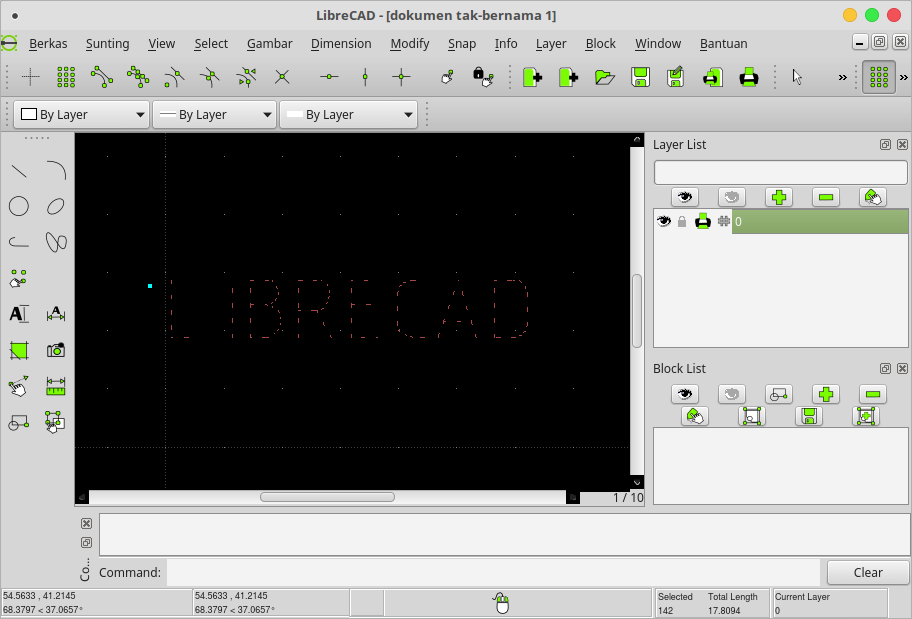Image resolution: width=912 pixels, height=619 pixels.
Task: Toggle printing for layer 0
Action: [x=703, y=222]
